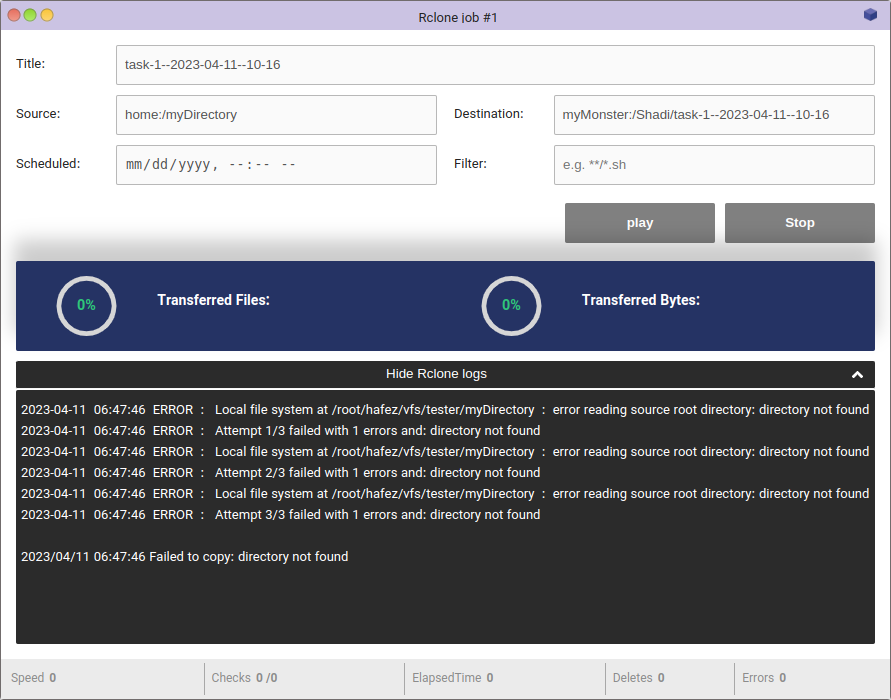Screen dimensions: 891x700
Task: Collapse logs using the chevron arrow
Action: [x=857, y=374]
